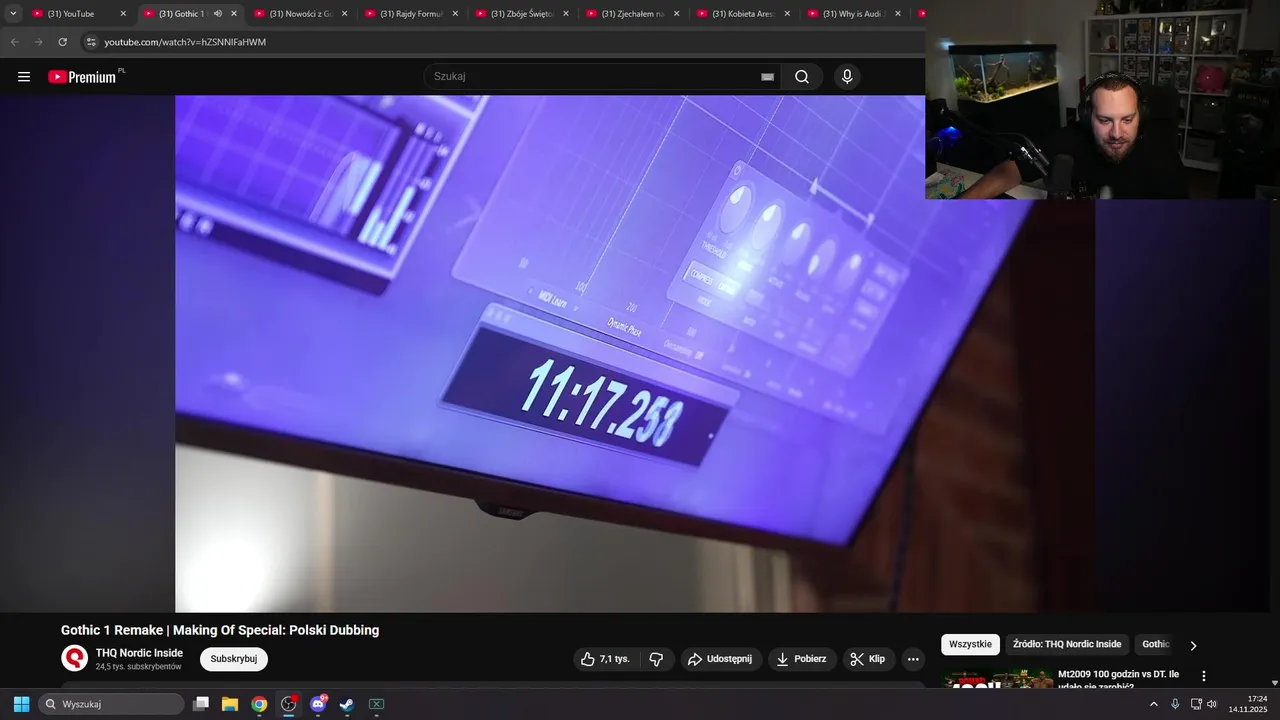Open the YouTube hamburger guide menu

coord(24,77)
